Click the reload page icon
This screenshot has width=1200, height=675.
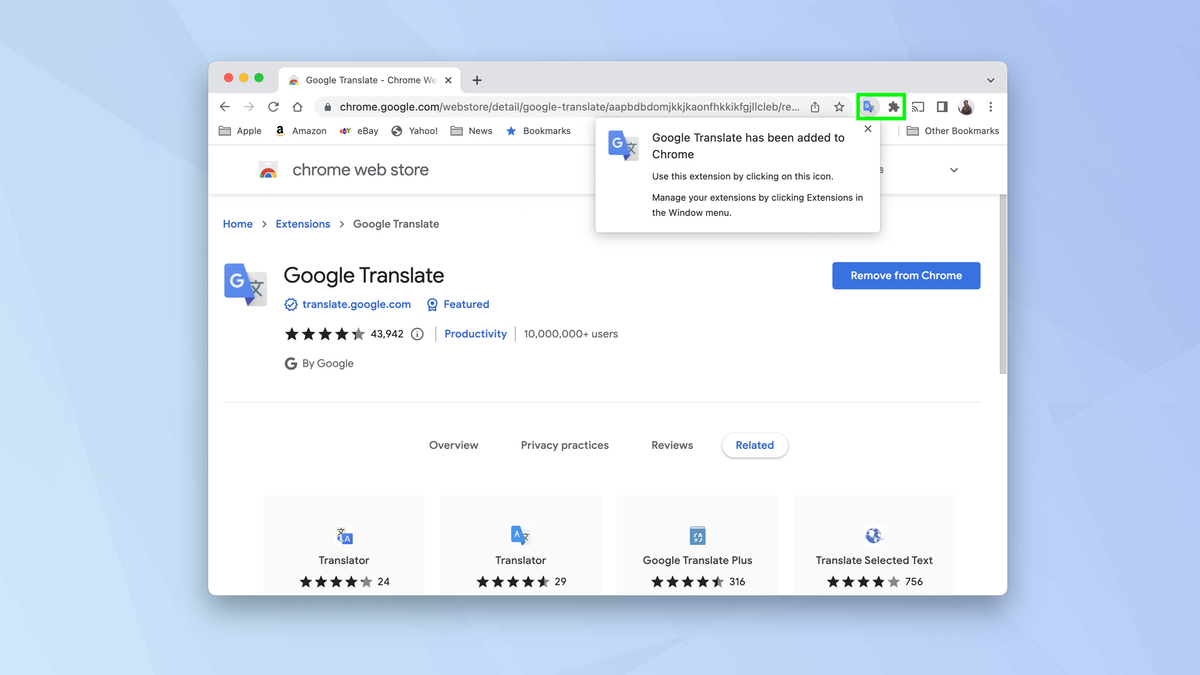pos(273,106)
